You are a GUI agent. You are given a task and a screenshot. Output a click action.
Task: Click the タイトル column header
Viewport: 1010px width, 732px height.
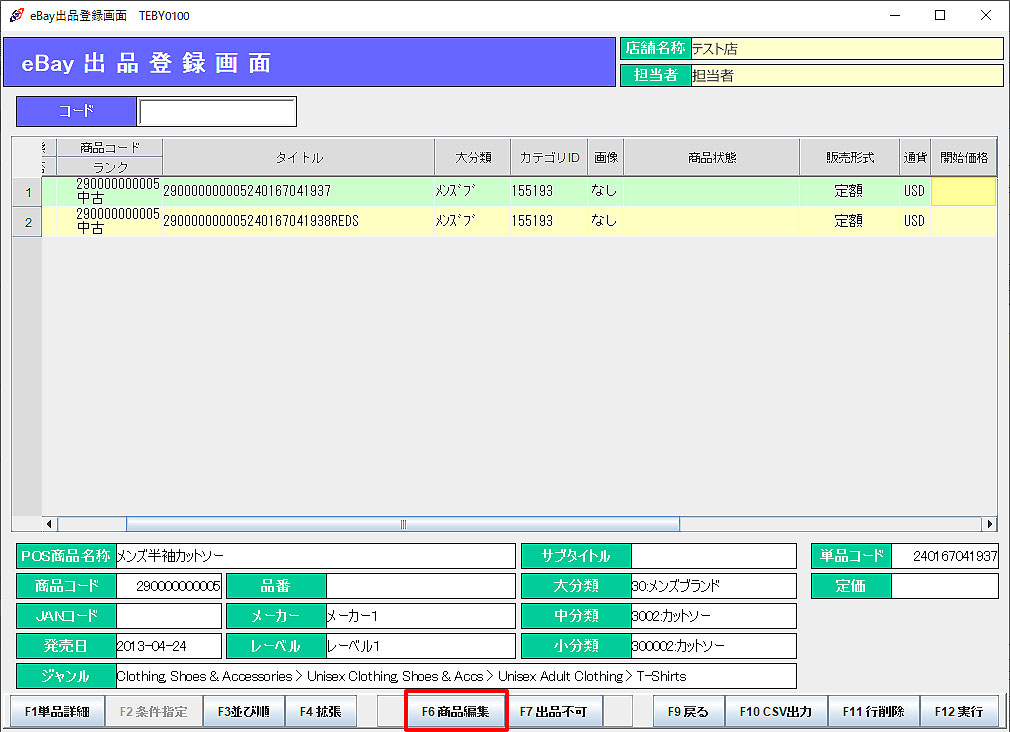coord(298,158)
